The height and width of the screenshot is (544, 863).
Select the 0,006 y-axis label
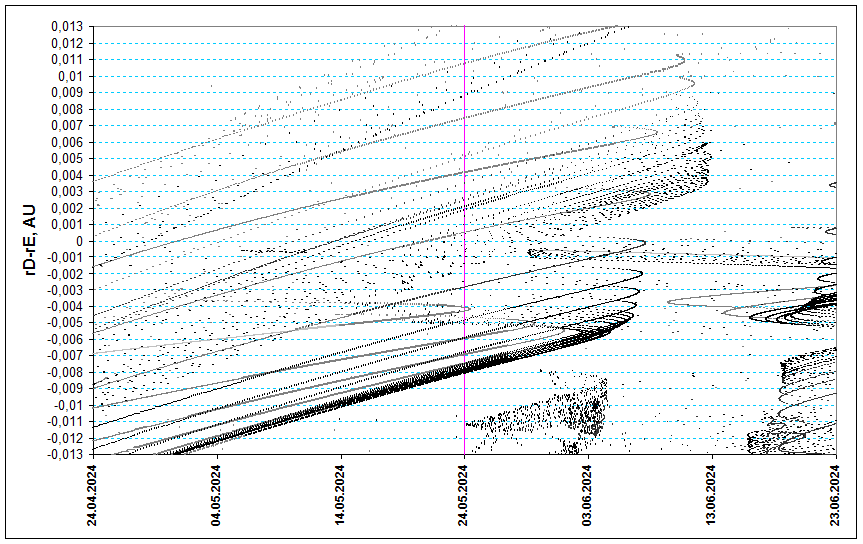click(x=68, y=142)
